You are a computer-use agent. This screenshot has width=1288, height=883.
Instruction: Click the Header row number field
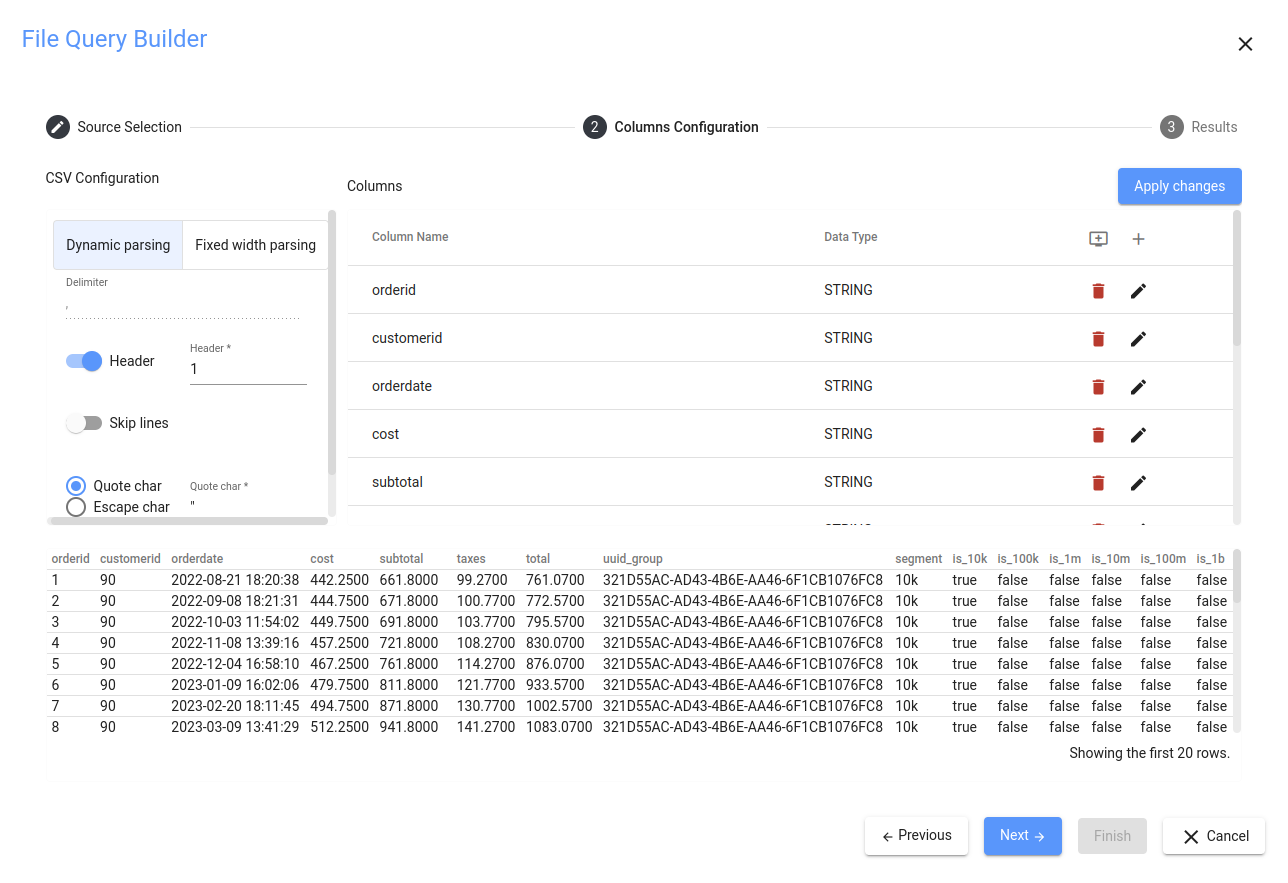pyautogui.click(x=248, y=369)
